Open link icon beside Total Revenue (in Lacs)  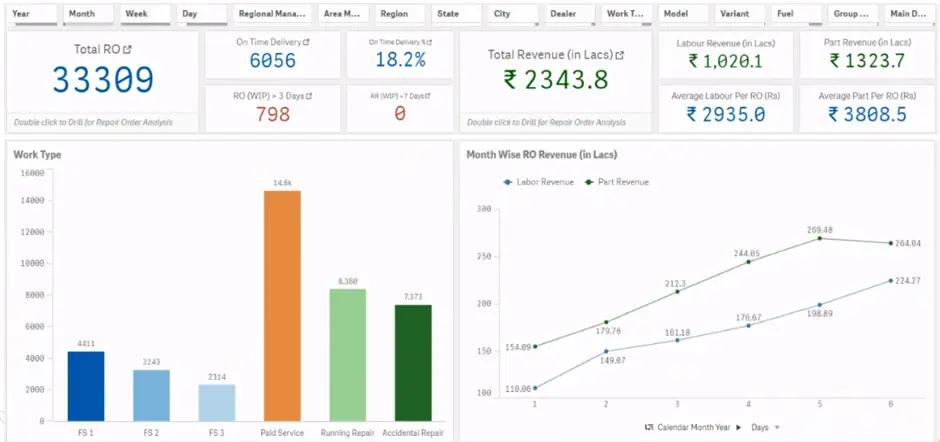[621, 56]
